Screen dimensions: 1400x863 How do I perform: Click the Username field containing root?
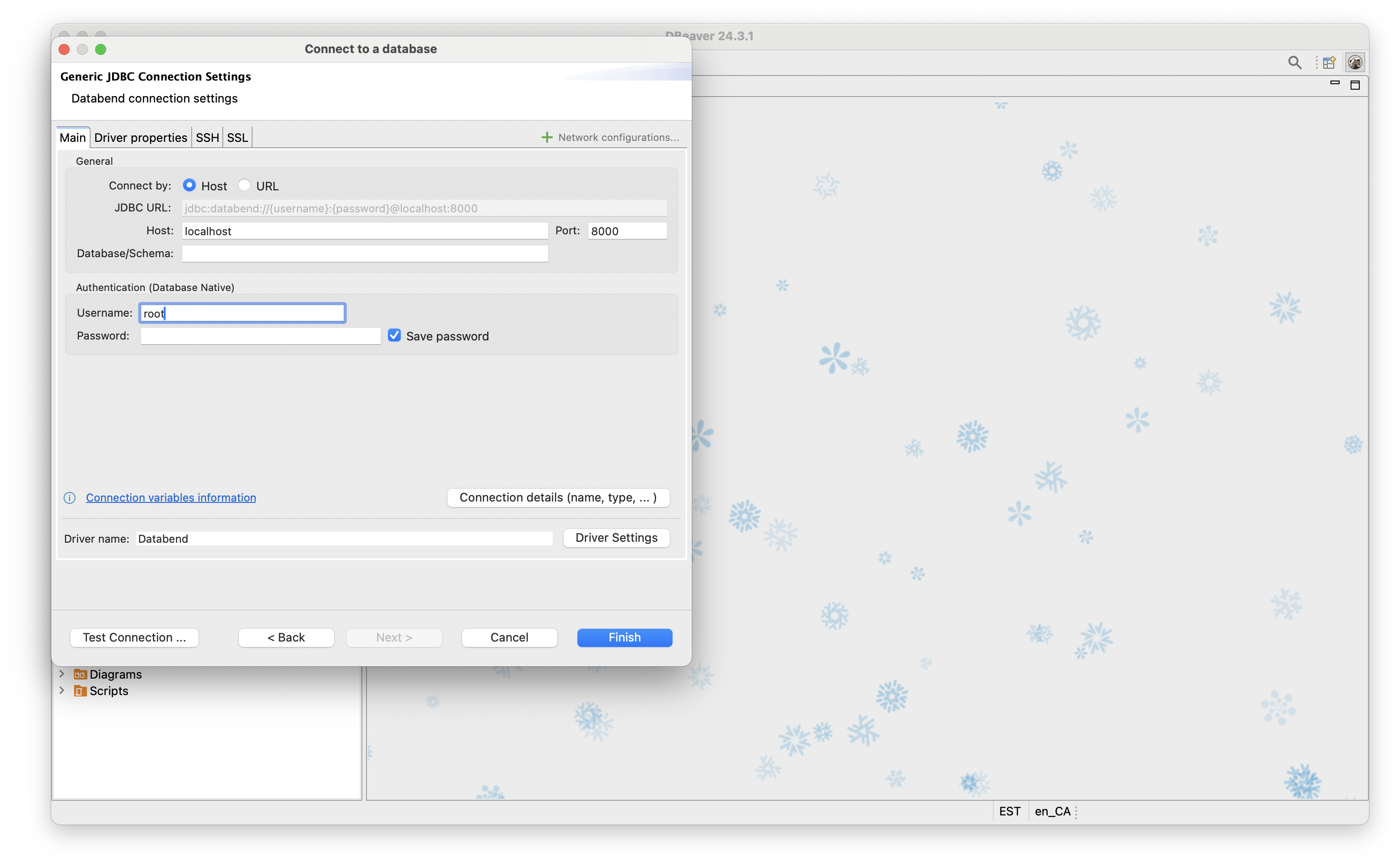pos(242,313)
